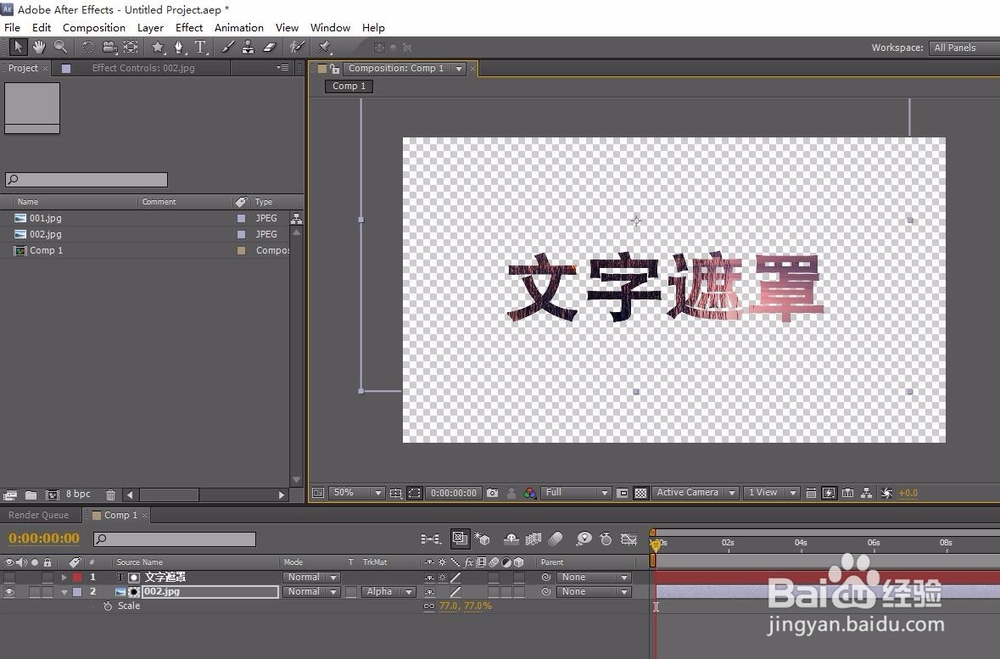1000x659 pixels.
Task: Click the Scale value 77.0, 77.0%
Action: [x=465, y=606]
